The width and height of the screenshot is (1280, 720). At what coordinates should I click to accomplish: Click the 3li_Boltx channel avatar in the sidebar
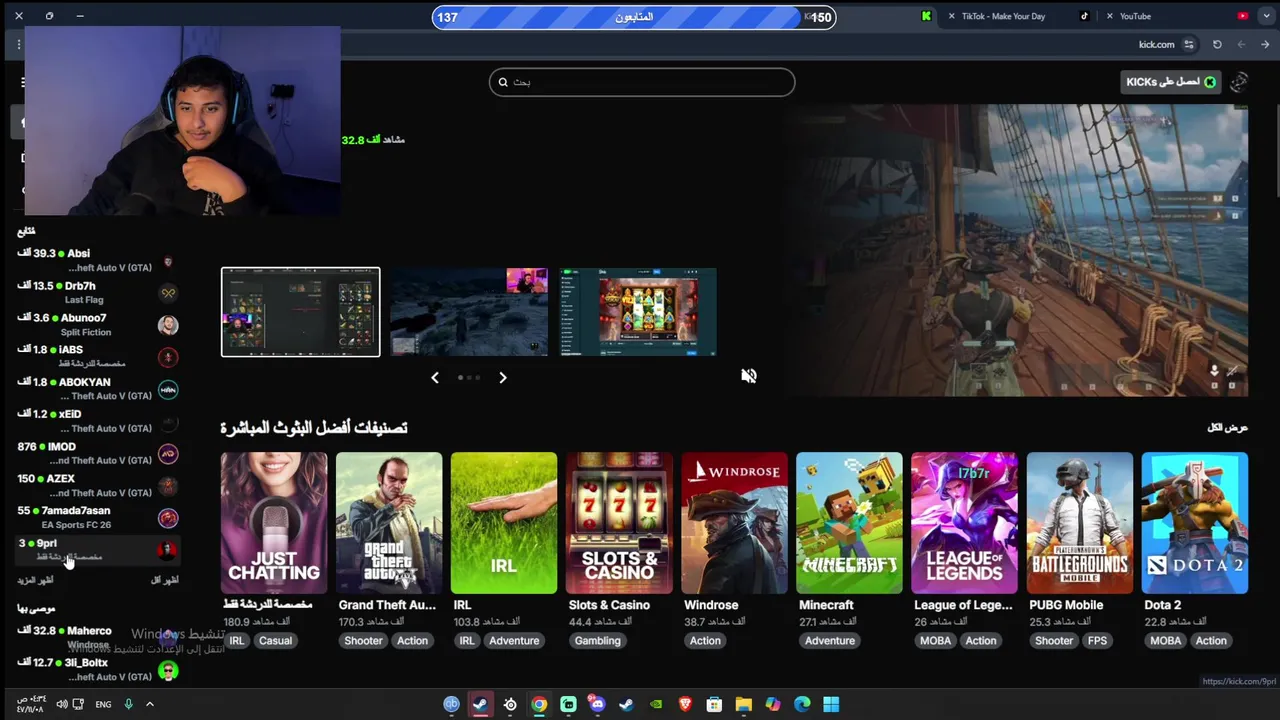coord(168,671)
